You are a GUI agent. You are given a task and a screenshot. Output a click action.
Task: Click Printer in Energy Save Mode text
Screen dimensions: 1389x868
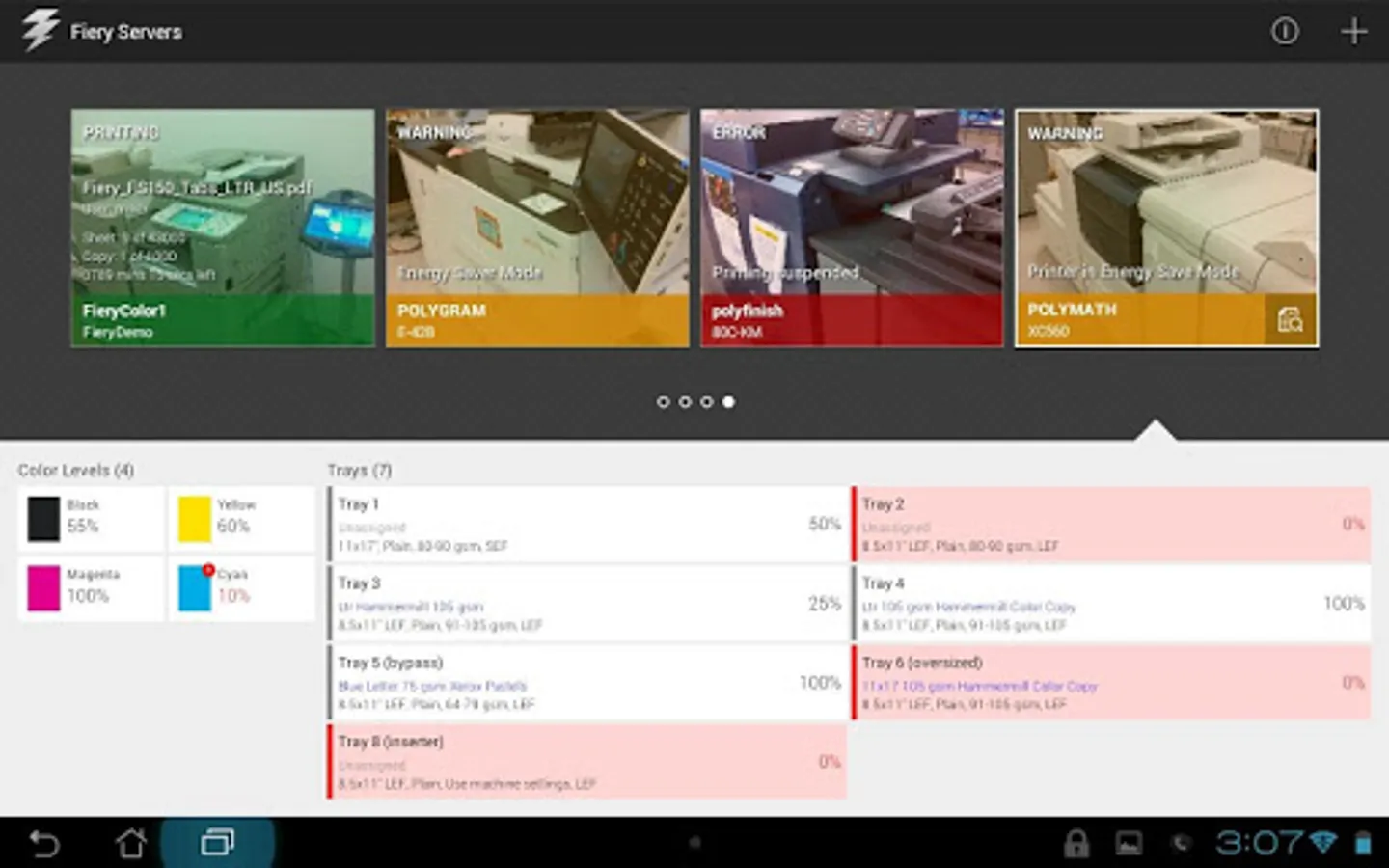(1132, 272)
